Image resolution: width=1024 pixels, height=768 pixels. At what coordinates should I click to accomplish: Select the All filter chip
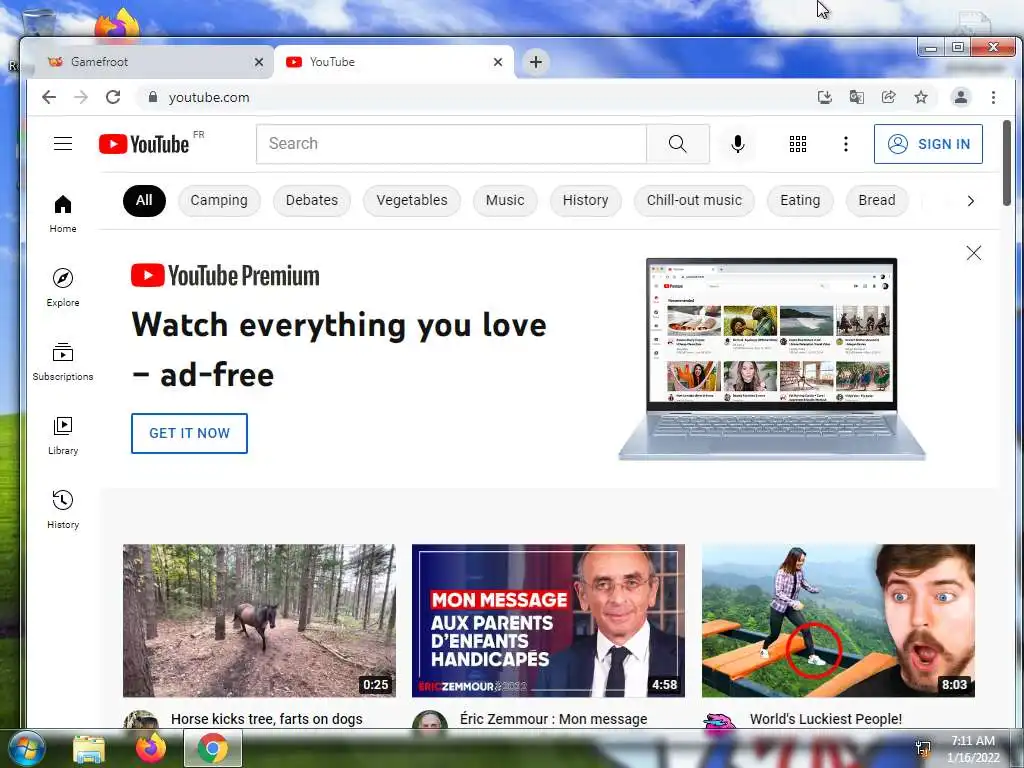[144, 200]
